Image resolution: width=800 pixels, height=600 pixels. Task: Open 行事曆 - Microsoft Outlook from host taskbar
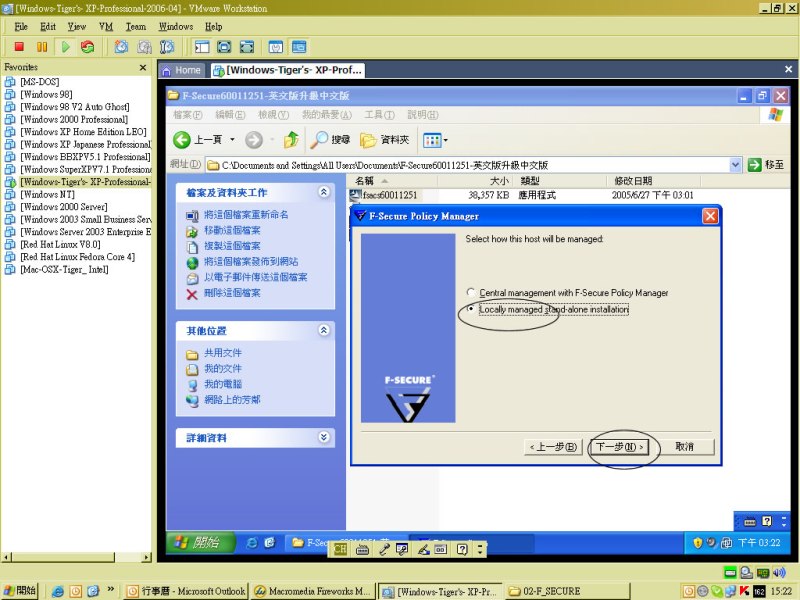click(186, 591)
